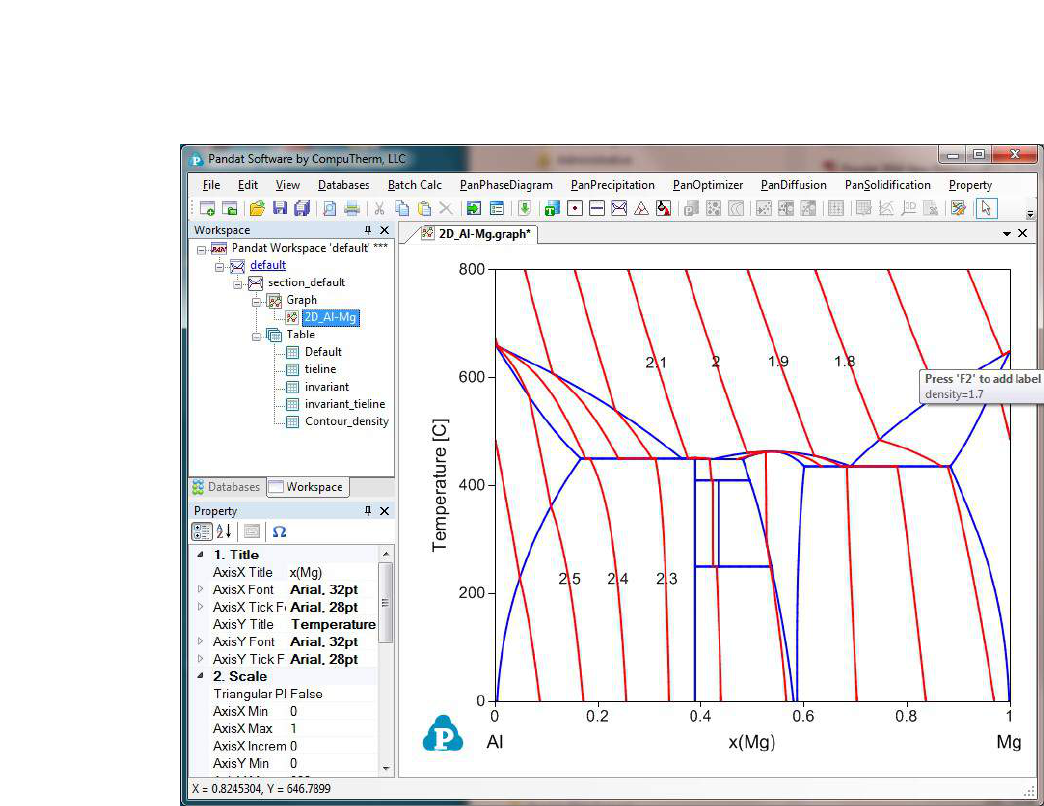Image resolution: width=1044 pixels, height=806 pixels.
Task: Click the colorful graph edit pencil icon
Action: (958, 208)
